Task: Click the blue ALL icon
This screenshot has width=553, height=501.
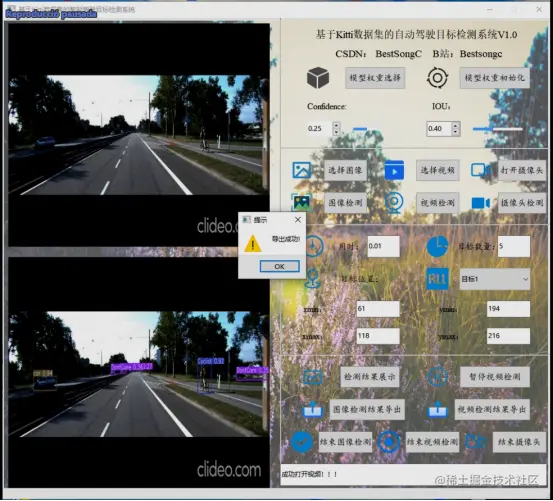Action: [437, 279]
